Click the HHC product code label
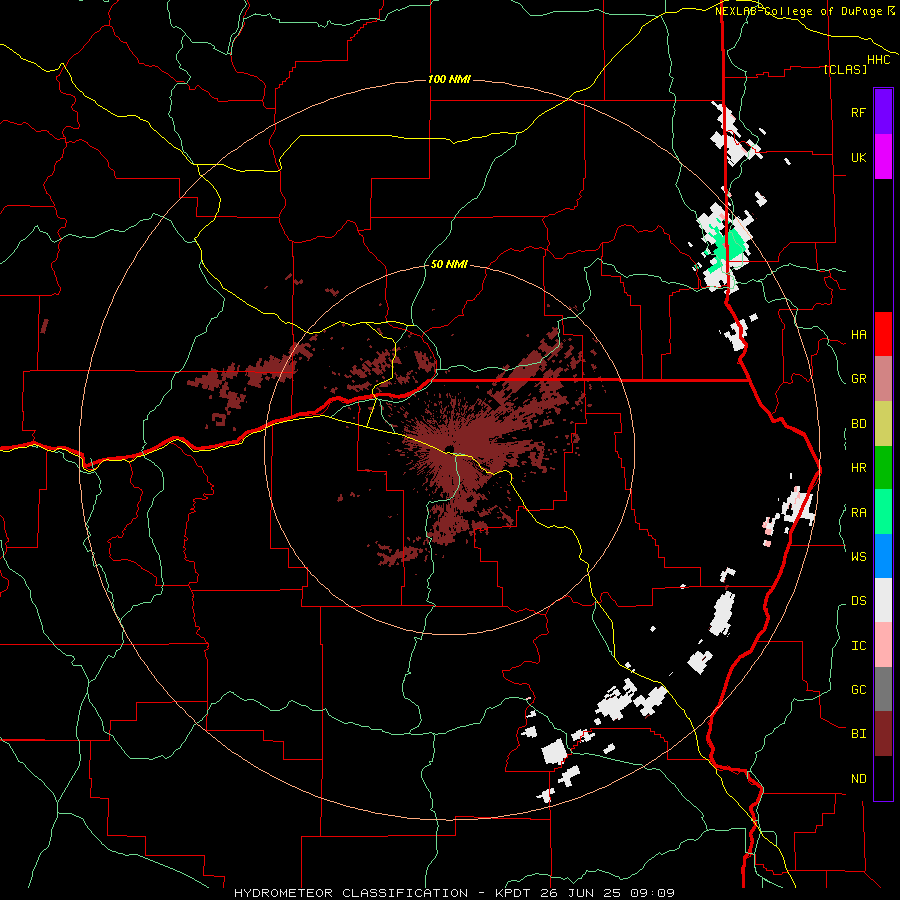This screenshot has height=900, width=900. pyautogui.click(x=878, y=60)
